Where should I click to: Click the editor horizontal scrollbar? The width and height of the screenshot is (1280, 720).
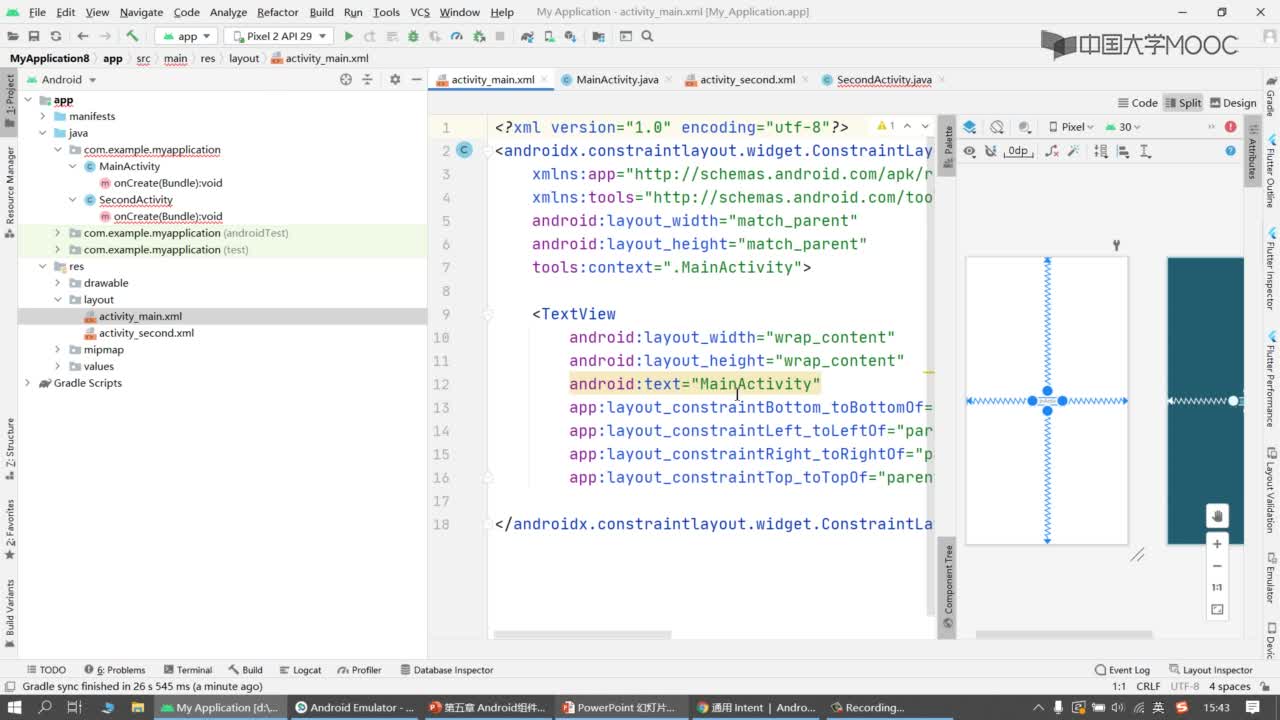[x=582, y=635]
